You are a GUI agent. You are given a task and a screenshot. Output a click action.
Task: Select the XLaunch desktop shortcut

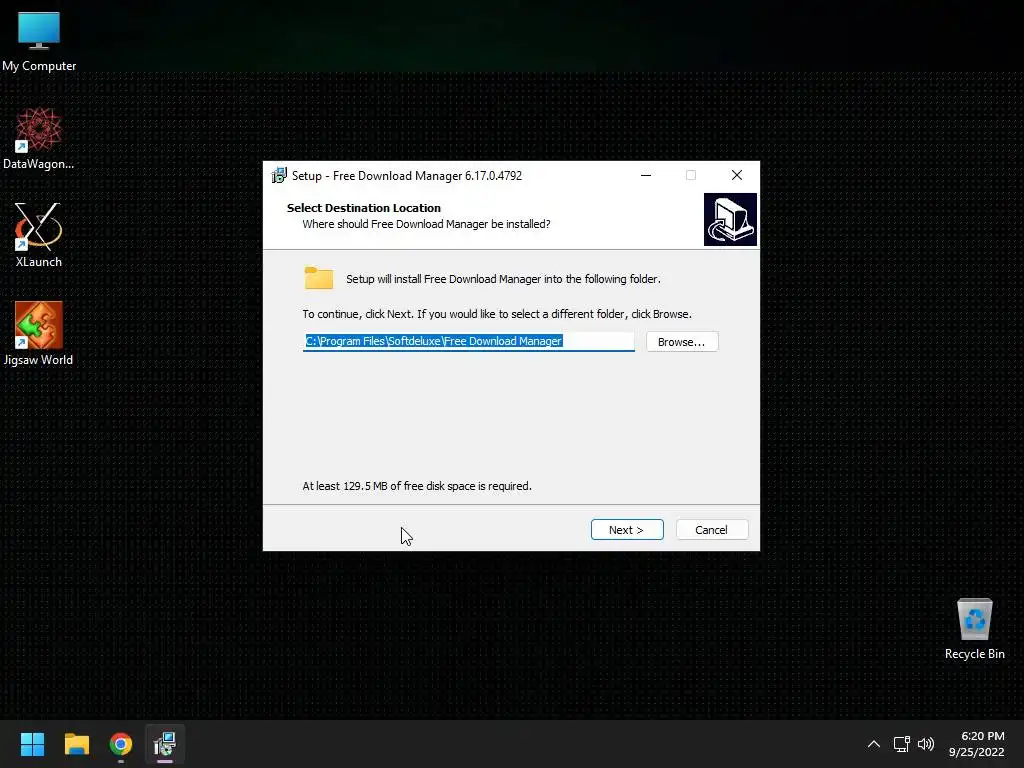click(x=39, y=235)
